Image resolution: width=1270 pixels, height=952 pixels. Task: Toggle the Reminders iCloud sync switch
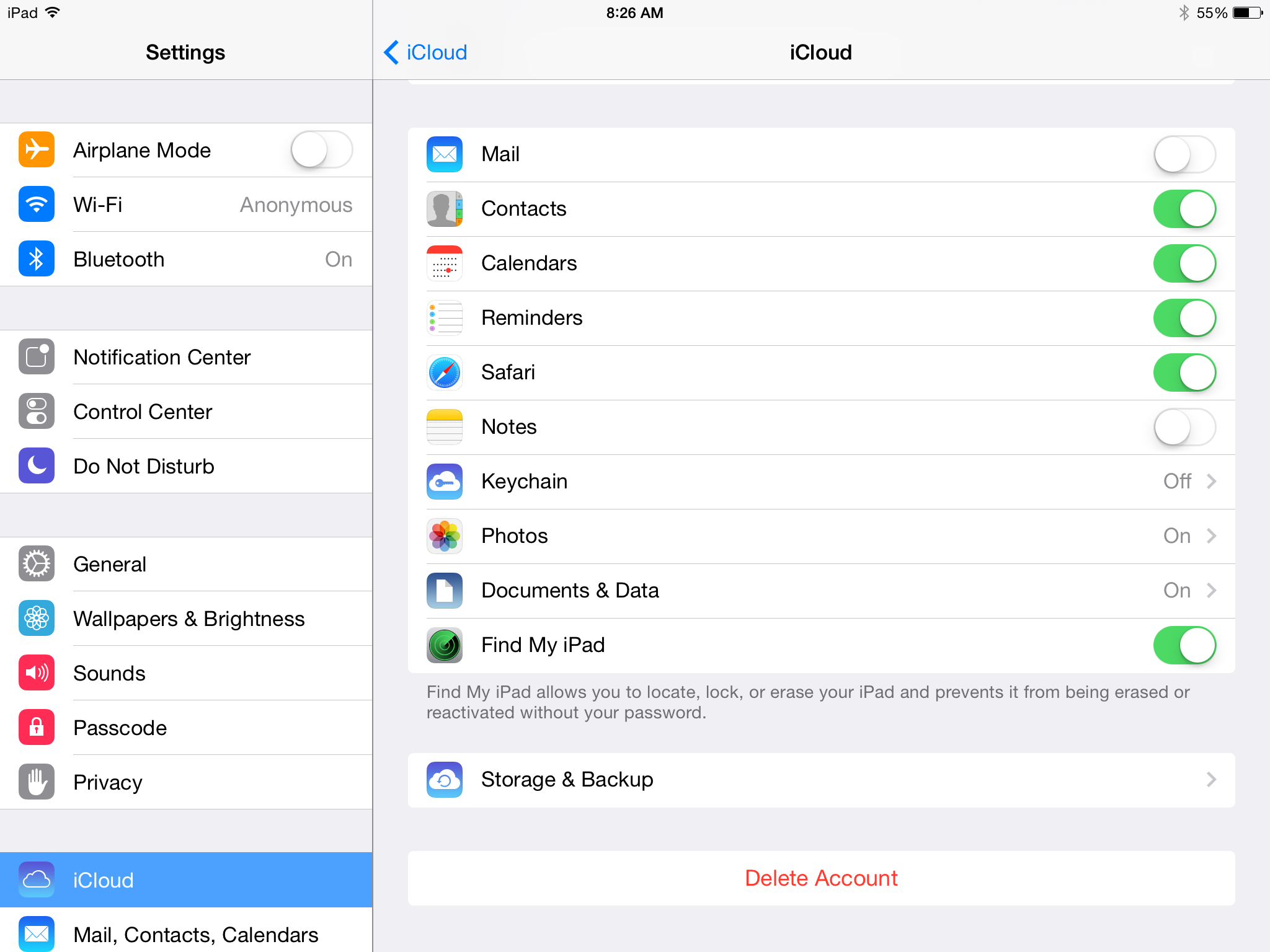[1183, 318]
